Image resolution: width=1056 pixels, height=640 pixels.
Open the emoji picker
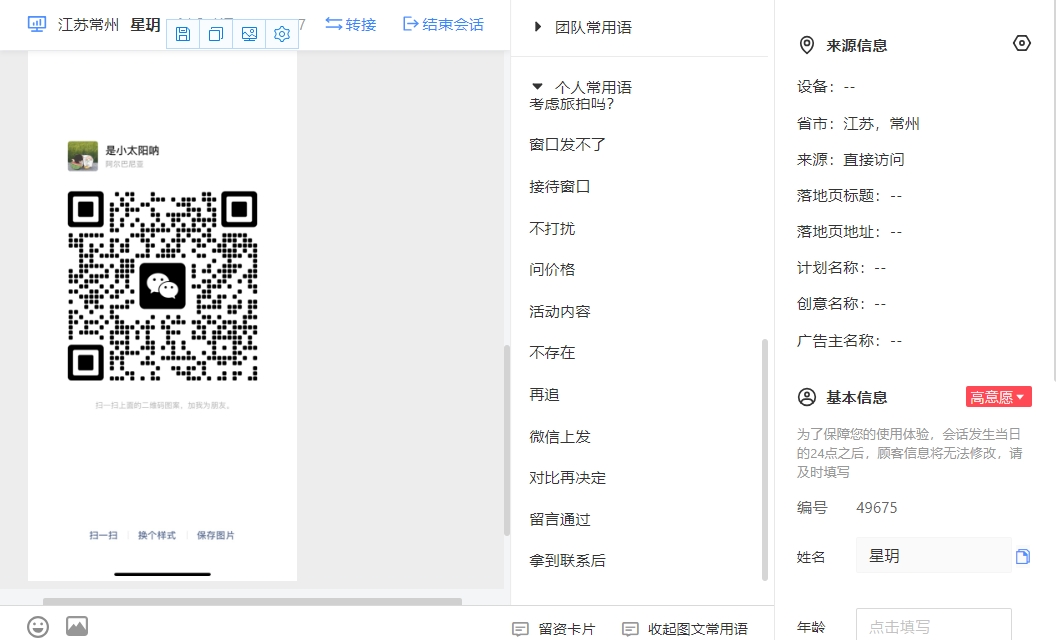[x=38, y=627]
